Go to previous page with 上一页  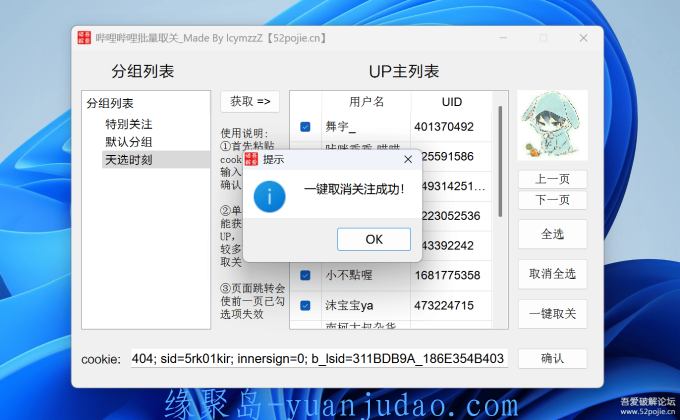[x=552, y=179]
